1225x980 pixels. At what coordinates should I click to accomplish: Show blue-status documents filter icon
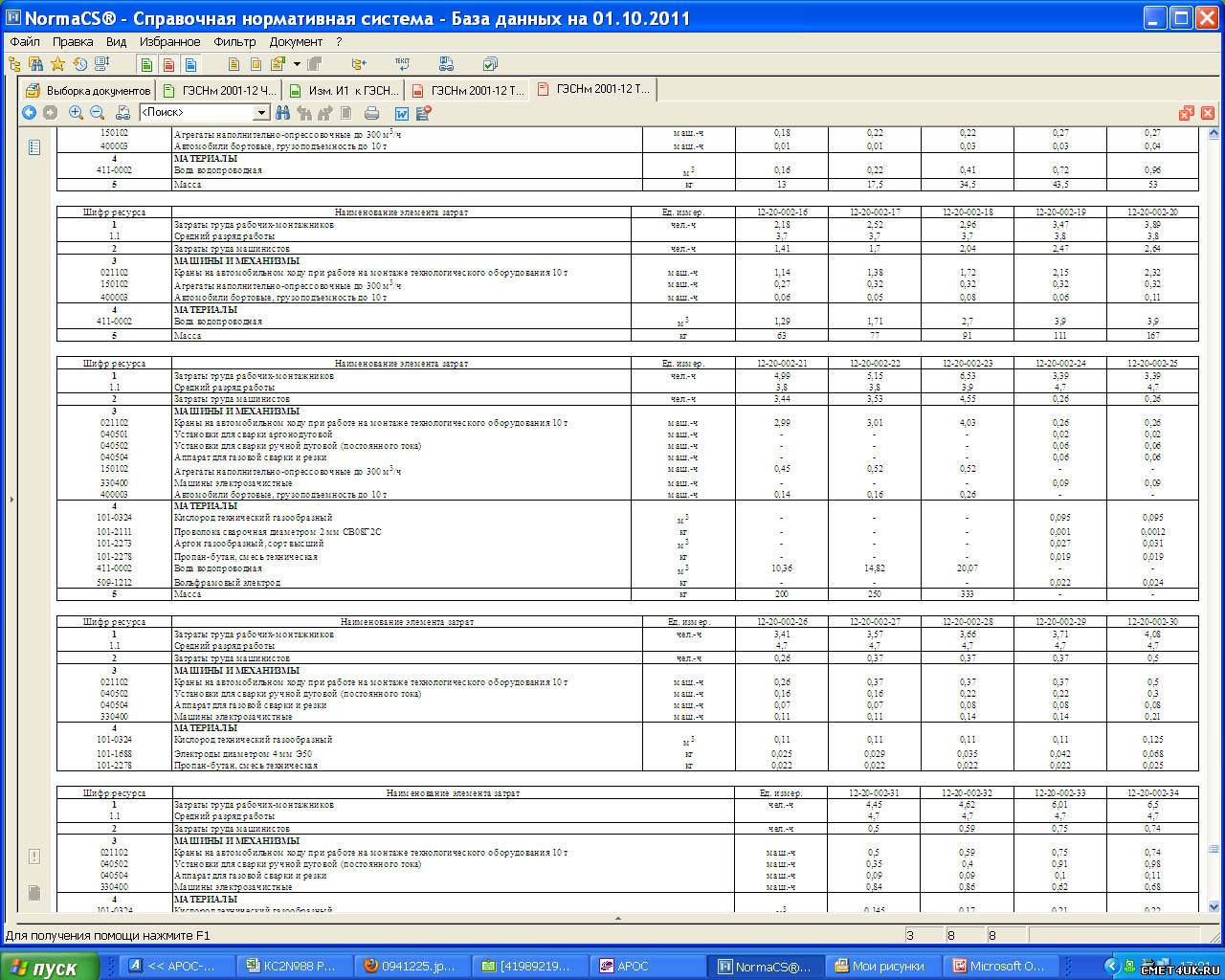point(190,64)
